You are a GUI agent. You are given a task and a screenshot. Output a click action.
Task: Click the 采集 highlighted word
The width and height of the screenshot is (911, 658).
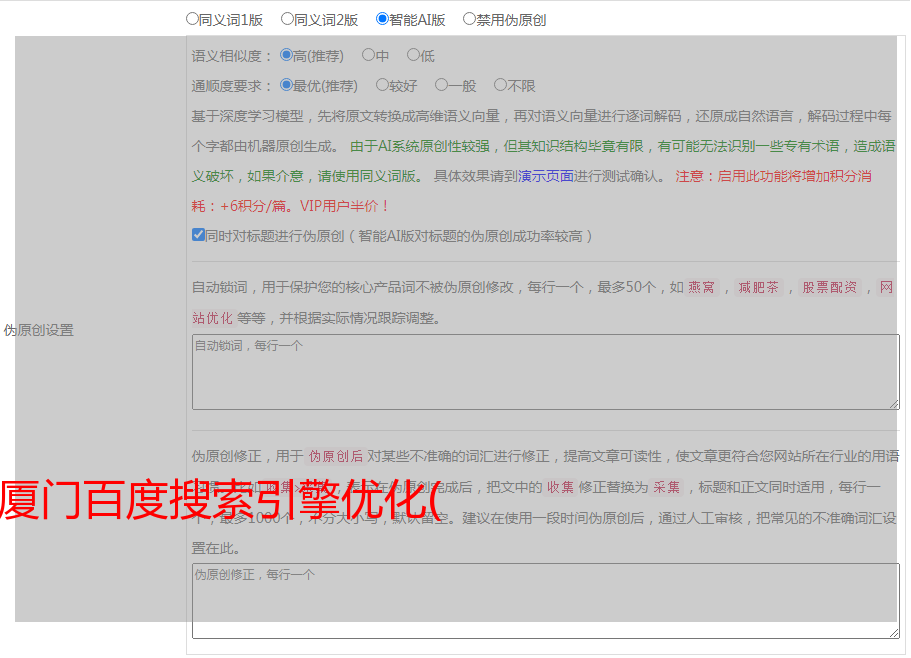click(666, 487)
